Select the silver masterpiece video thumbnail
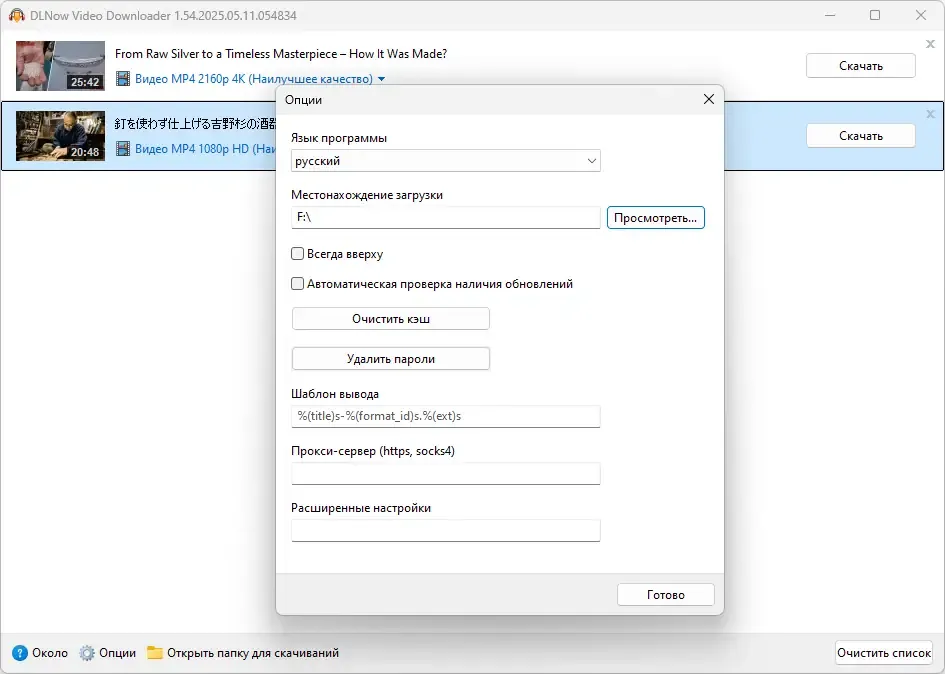 click(x=60, y=66)
